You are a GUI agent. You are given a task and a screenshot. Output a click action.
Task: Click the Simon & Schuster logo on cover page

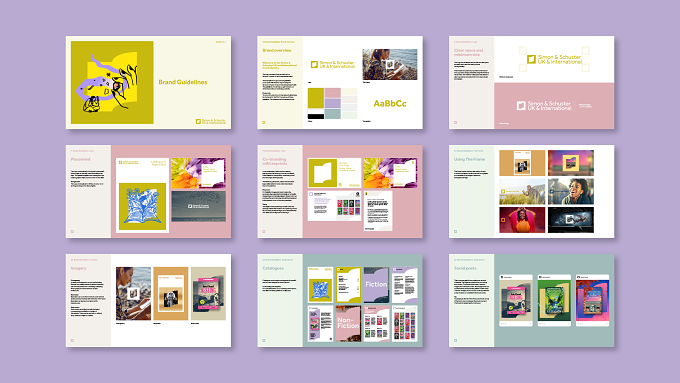211,121
